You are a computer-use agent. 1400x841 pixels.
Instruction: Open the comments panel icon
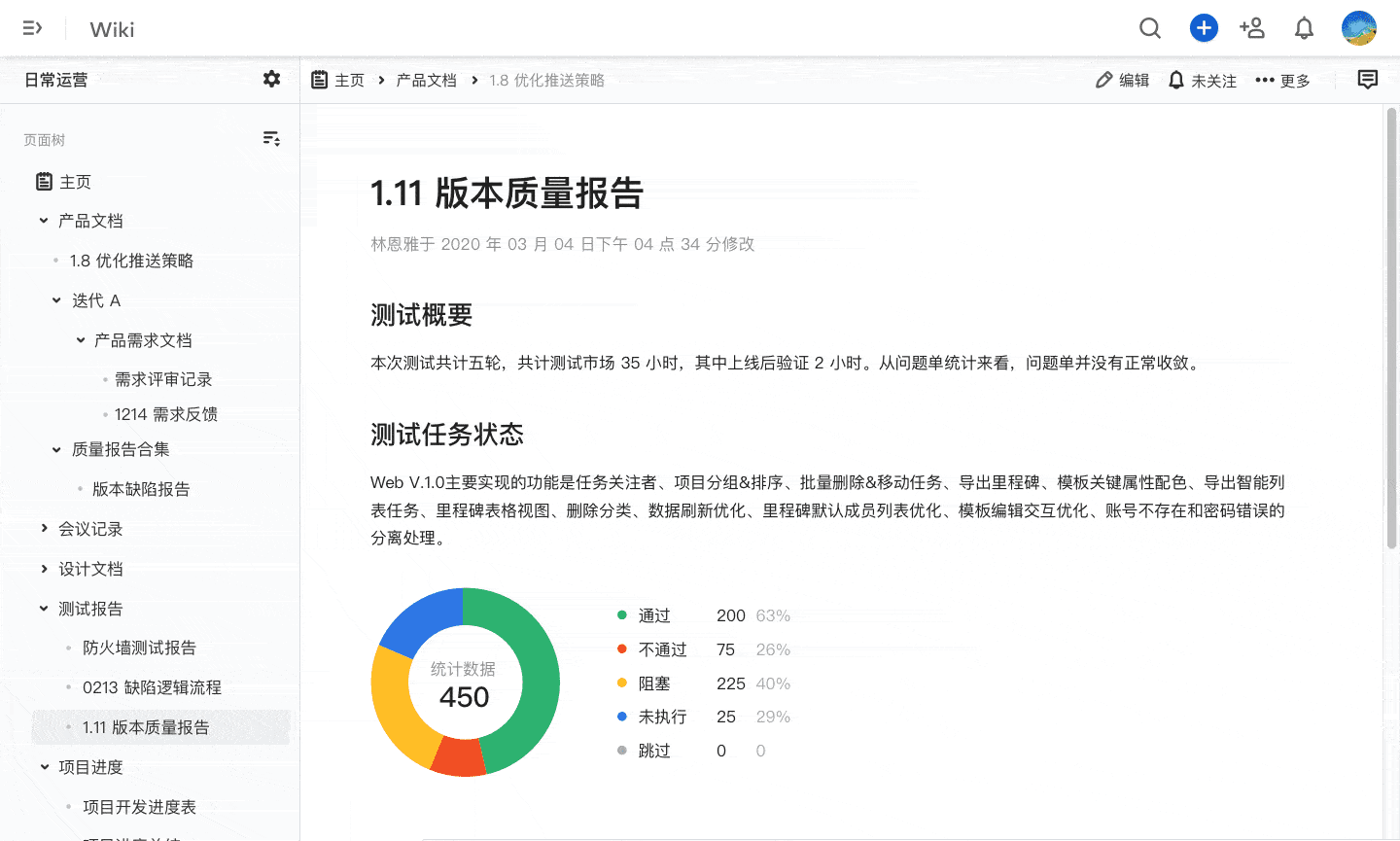click(1367, 80)
